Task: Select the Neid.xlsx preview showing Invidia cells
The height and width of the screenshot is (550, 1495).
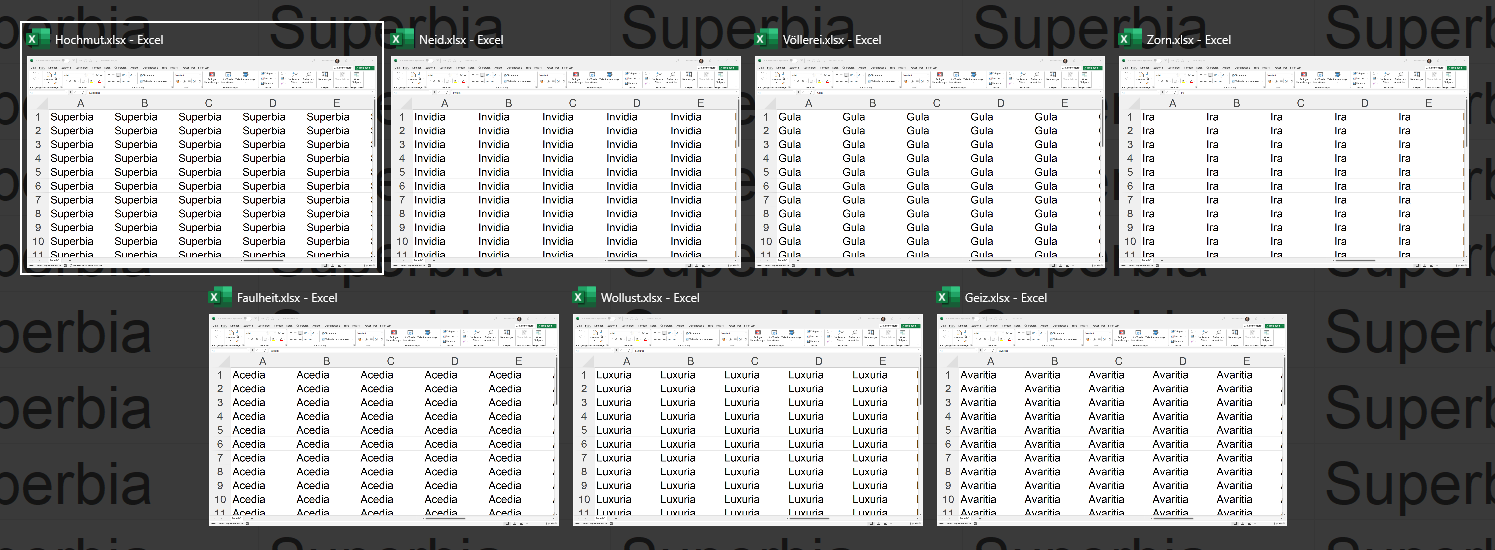Action: [x=566, y=162]
